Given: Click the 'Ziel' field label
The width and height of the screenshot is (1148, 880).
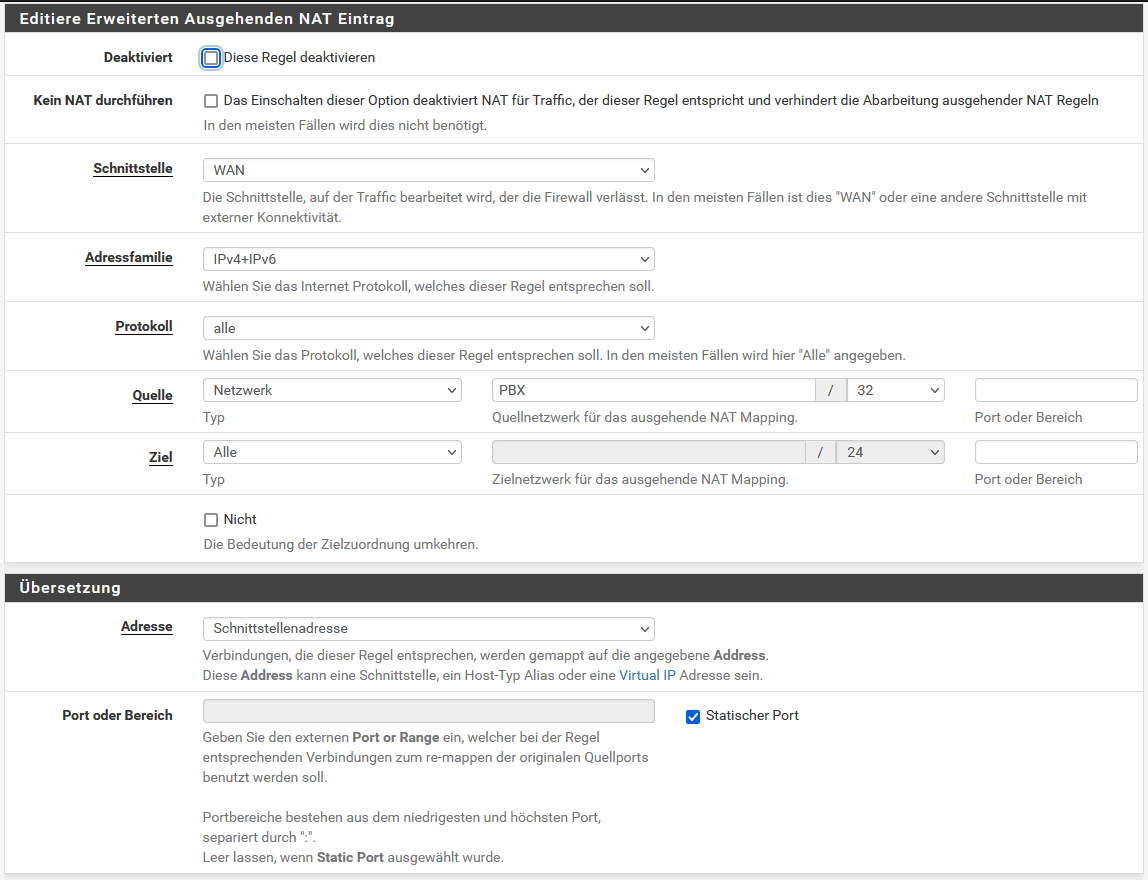Looking at the screenshot, I should [160, 458].
